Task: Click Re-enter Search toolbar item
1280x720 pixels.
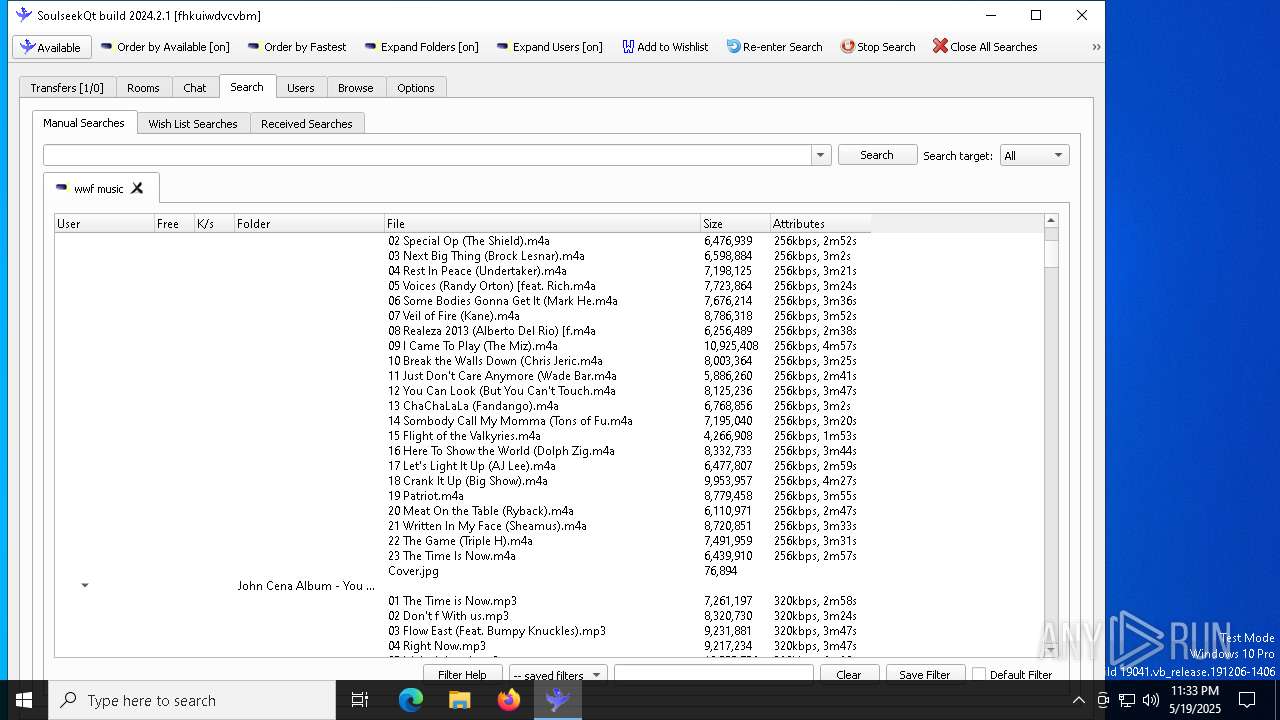Action: point(775,47)
